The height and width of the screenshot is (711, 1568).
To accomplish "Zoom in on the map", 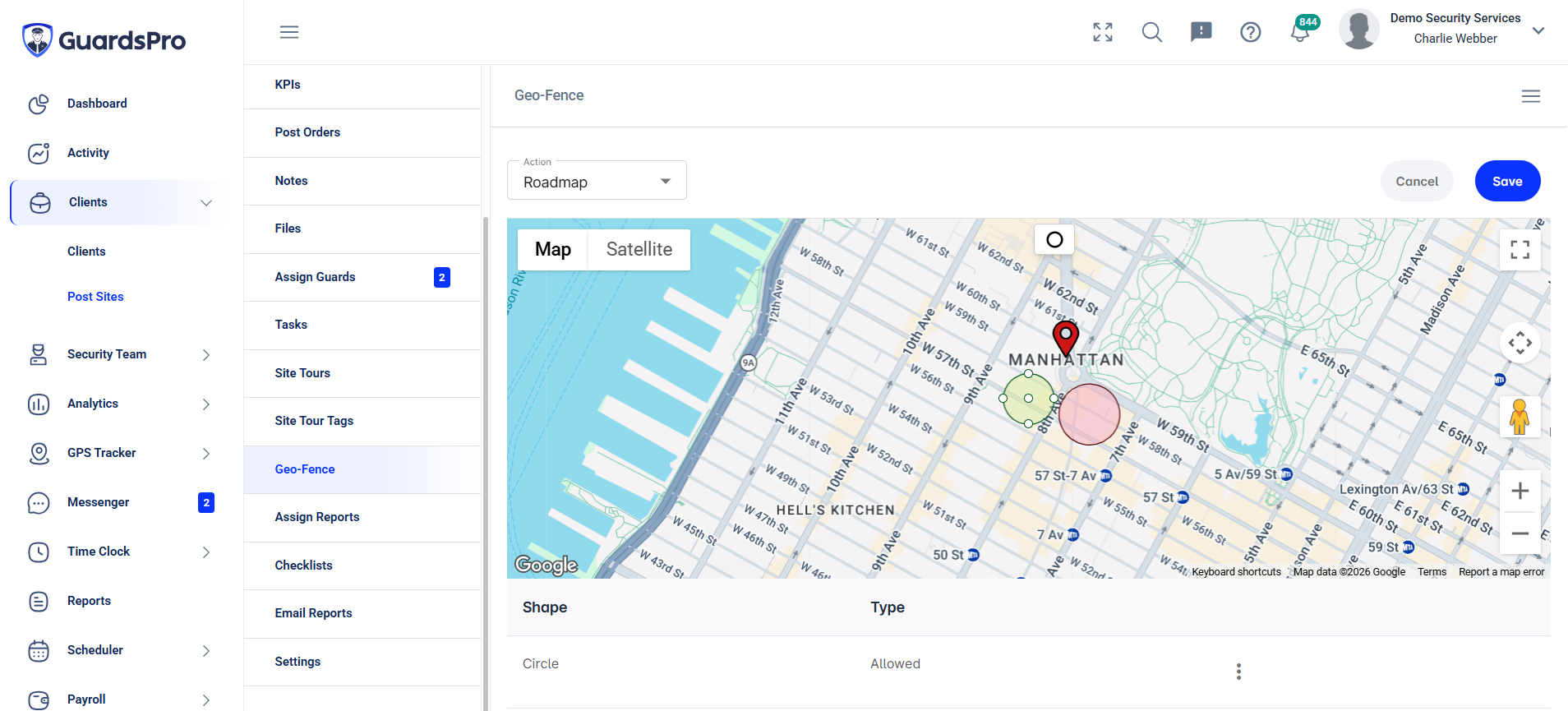I will 1520,491.
